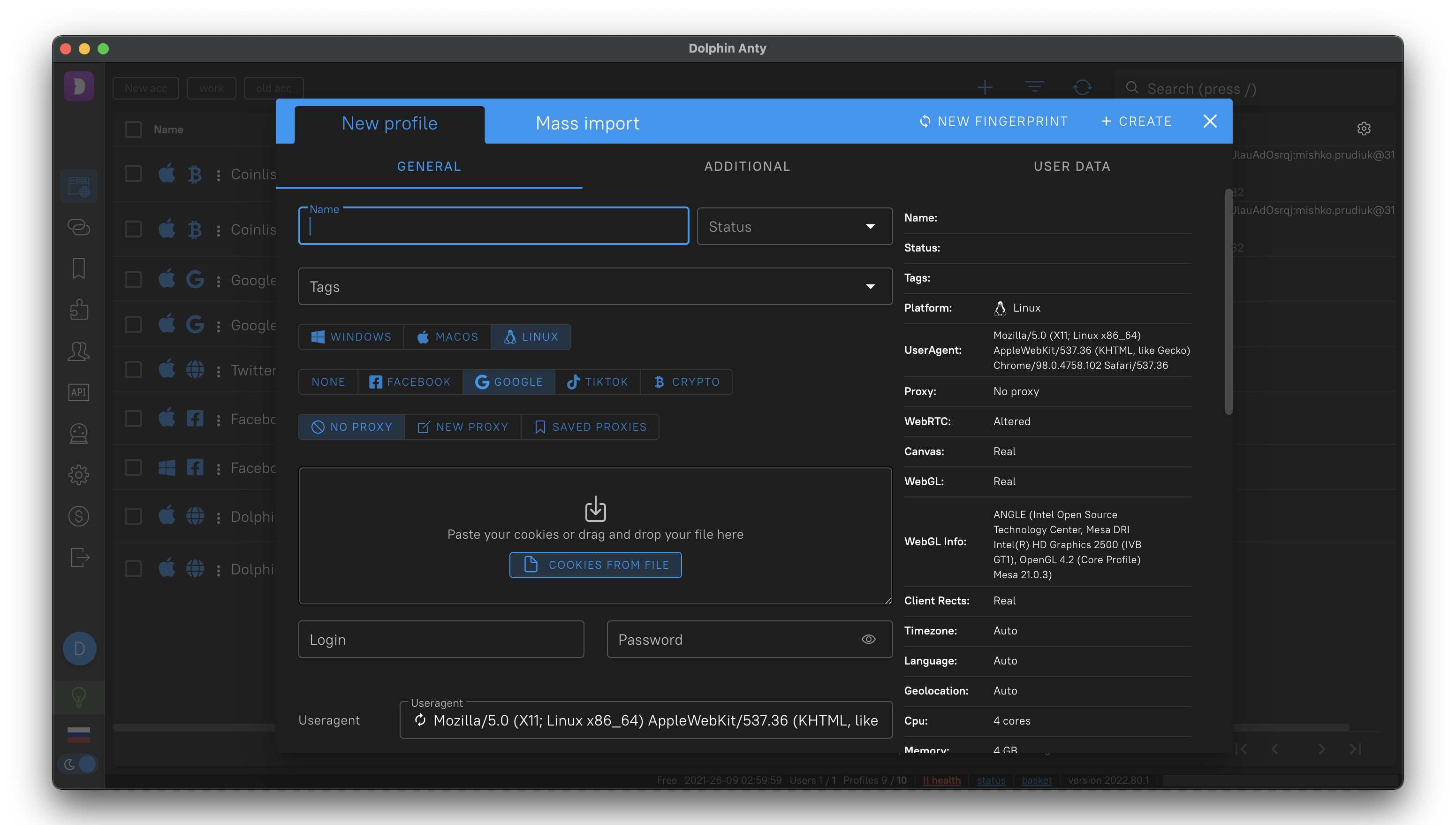
Task: Click the New Fingerprint button
Action: 993,121
